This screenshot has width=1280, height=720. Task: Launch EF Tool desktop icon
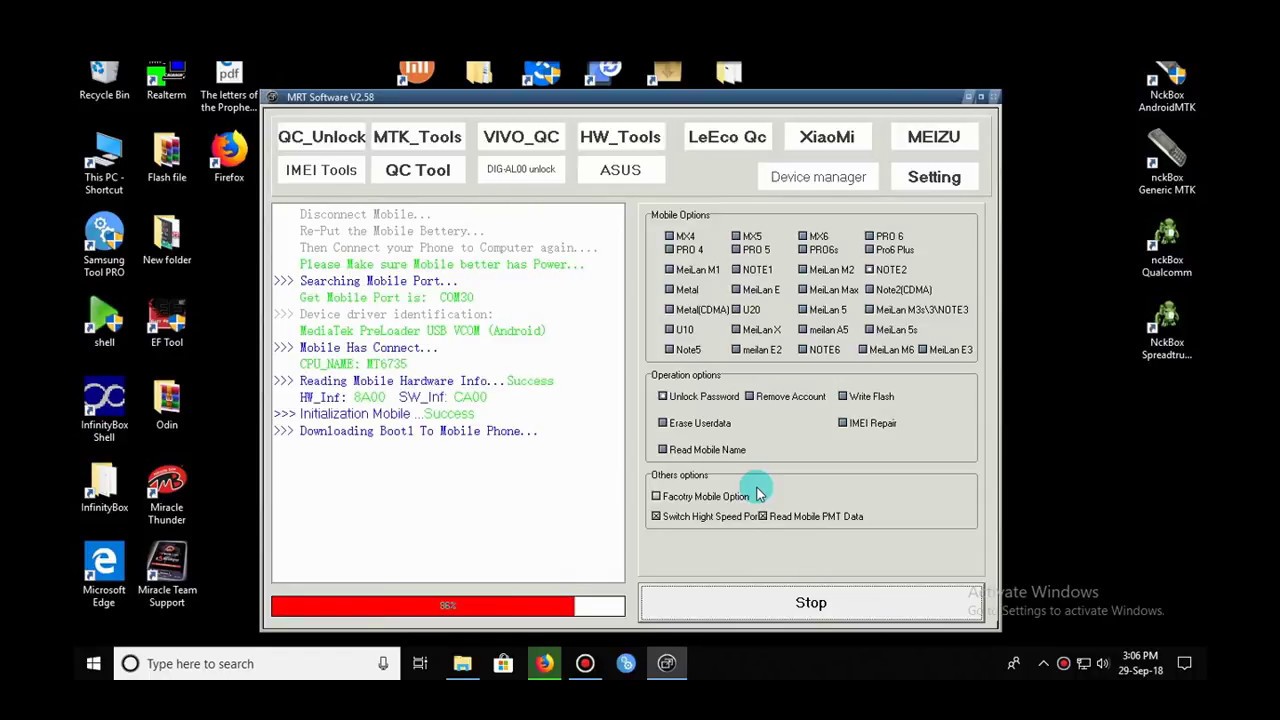[167, 323]
